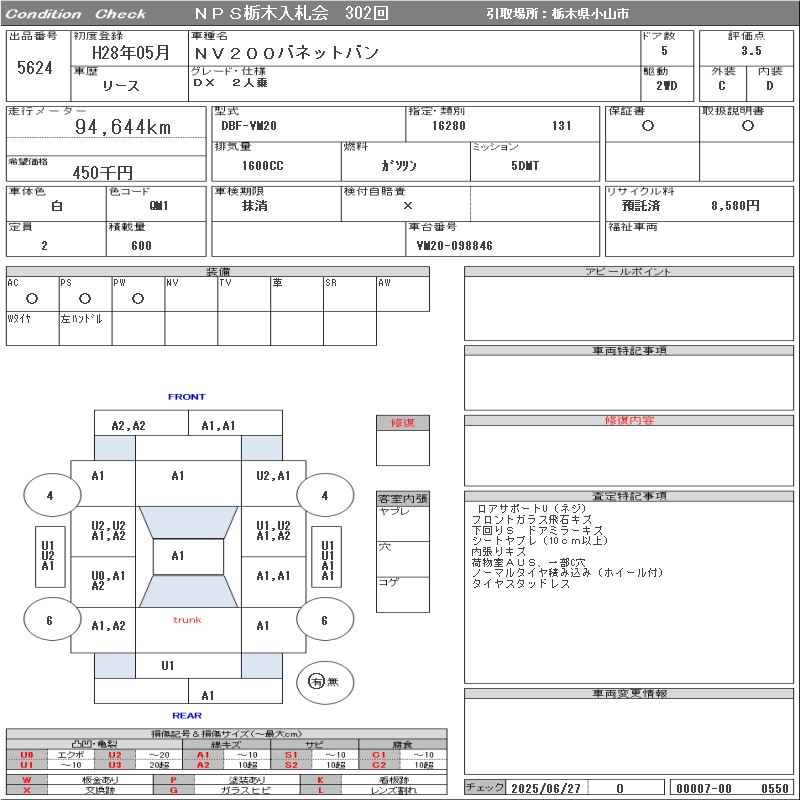Select the Wタイヤ equipment cell
This screenshot has width=800, height=800.
click(x=33, y=329)
